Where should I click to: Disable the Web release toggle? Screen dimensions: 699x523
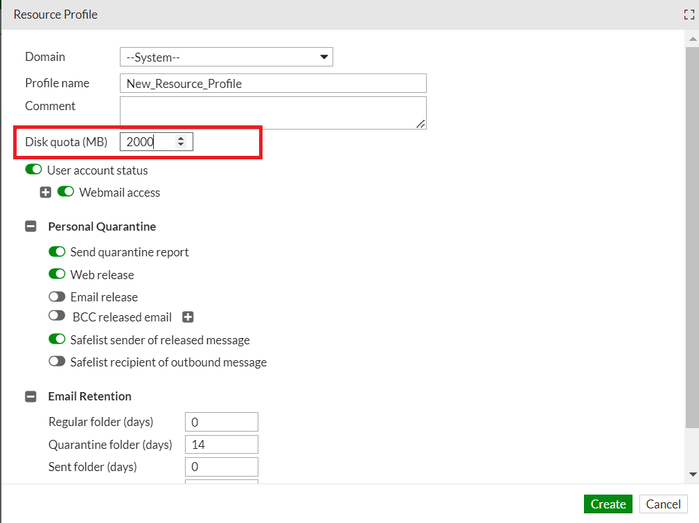click(x=57, y=275)
